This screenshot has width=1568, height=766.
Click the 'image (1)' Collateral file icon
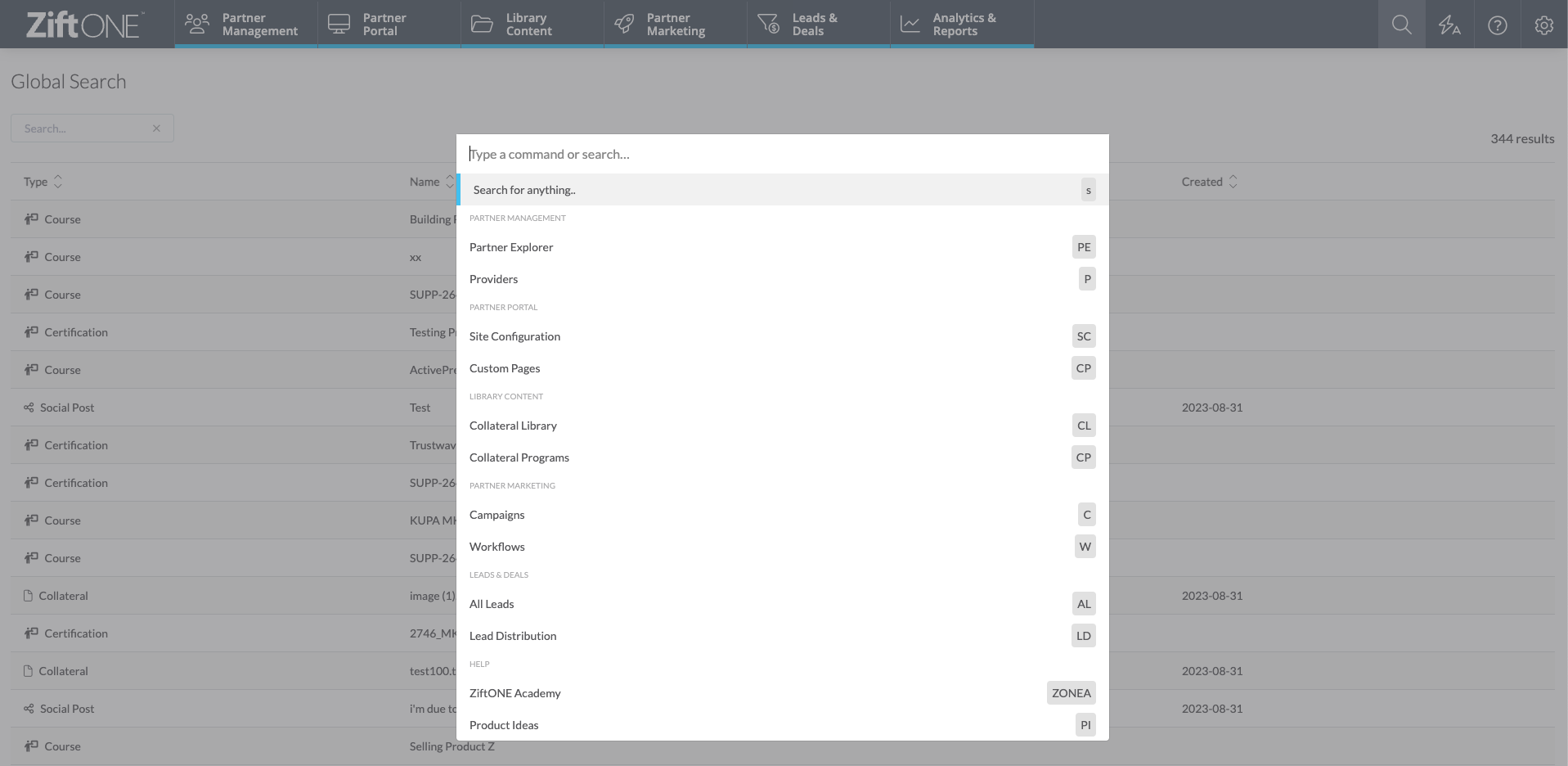29,596
